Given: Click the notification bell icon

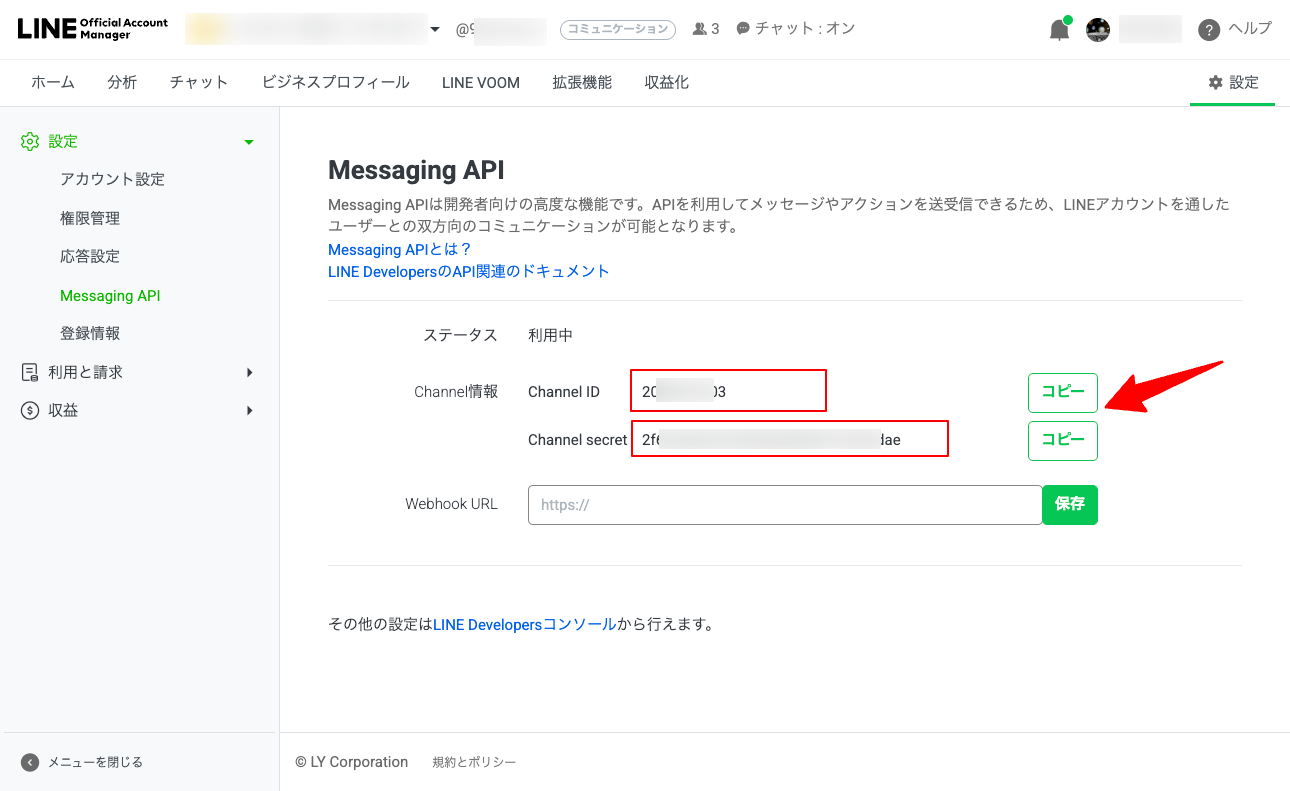Looking at the screenshot, I should pyautogui.click(x=1059, y=30).
